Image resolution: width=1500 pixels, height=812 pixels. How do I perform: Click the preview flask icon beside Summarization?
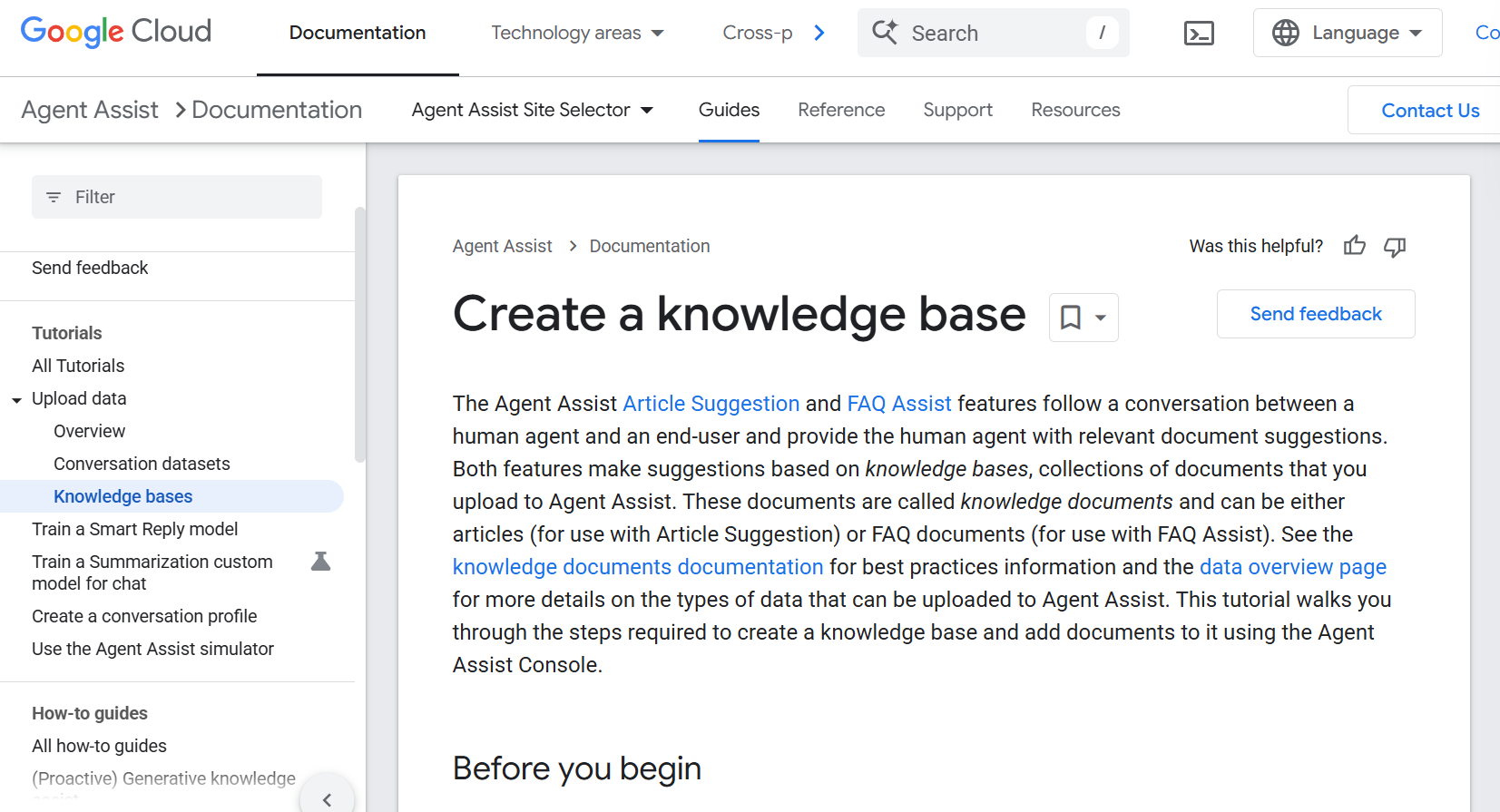pos(320,562)
